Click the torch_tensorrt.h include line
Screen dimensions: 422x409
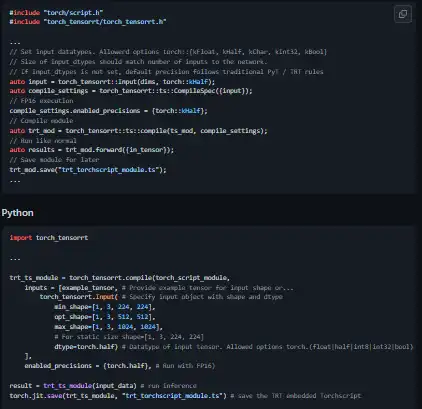tap(88, 22)
